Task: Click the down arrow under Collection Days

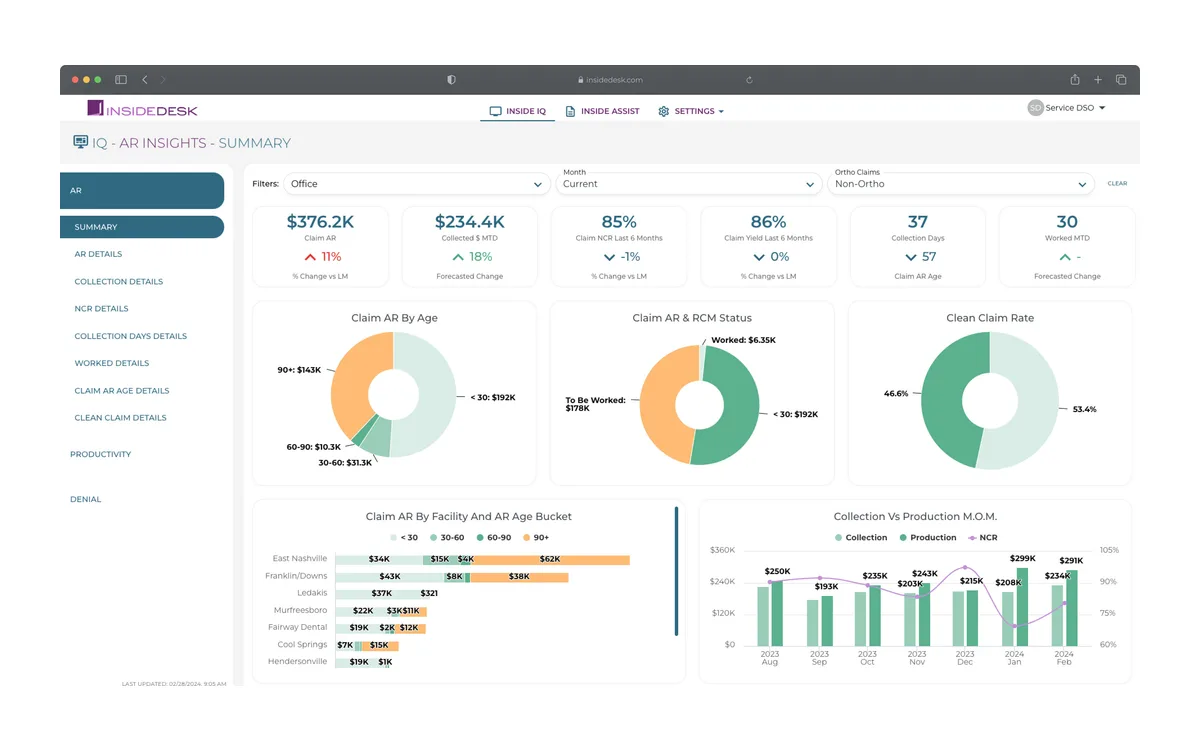Action: [911, 257]
